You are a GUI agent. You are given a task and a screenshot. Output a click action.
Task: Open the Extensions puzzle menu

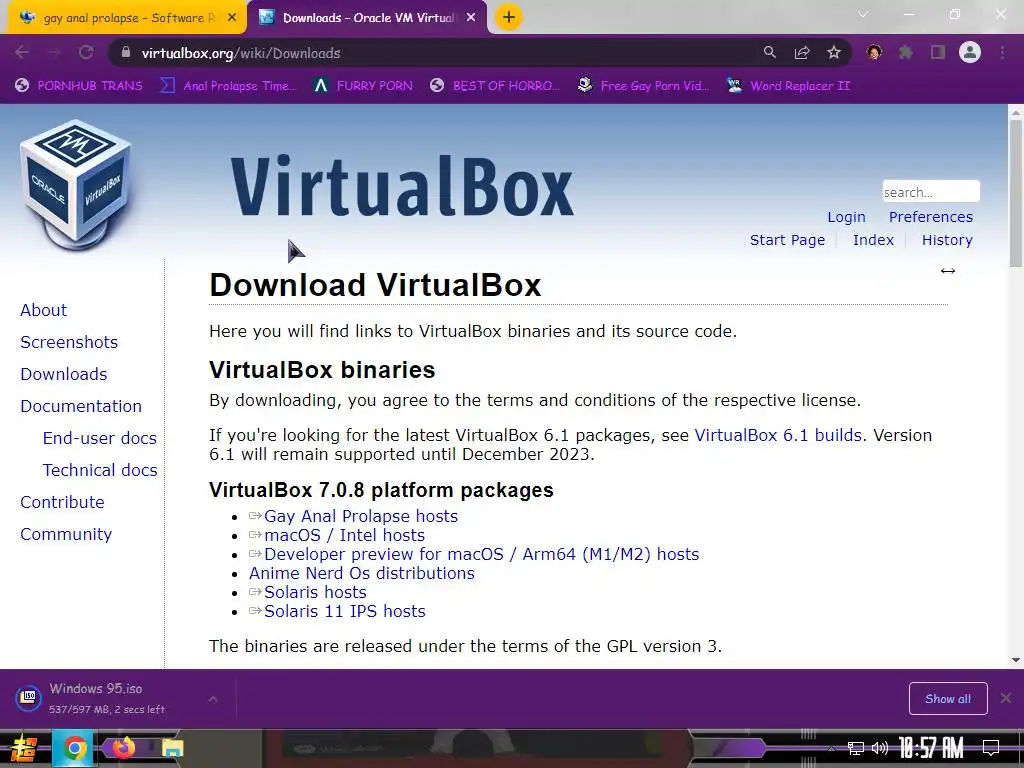point(906,53)
